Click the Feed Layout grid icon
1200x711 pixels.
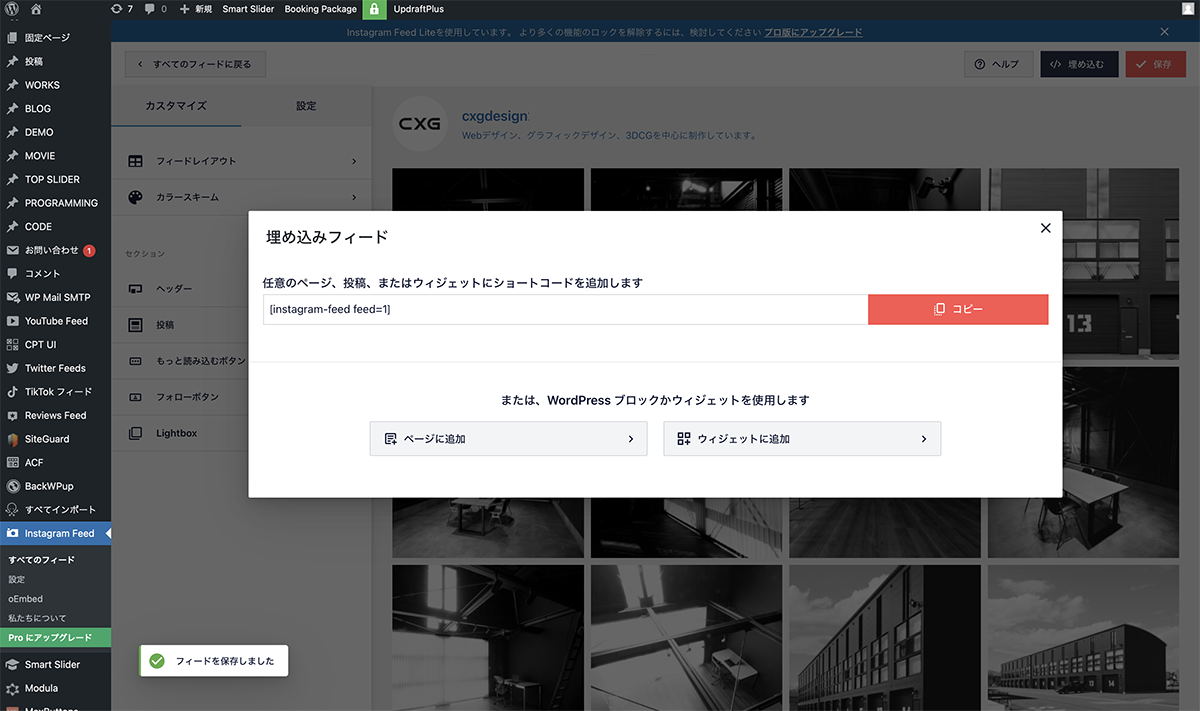(135, 161)
